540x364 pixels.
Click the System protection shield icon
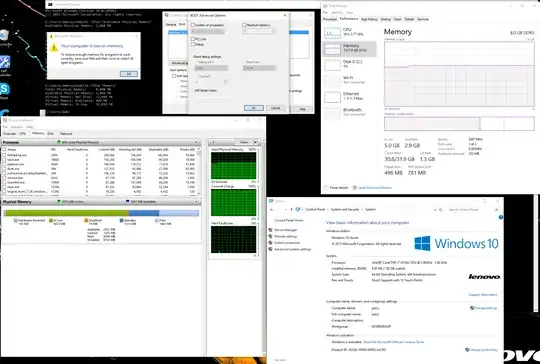tap(271, 243)
